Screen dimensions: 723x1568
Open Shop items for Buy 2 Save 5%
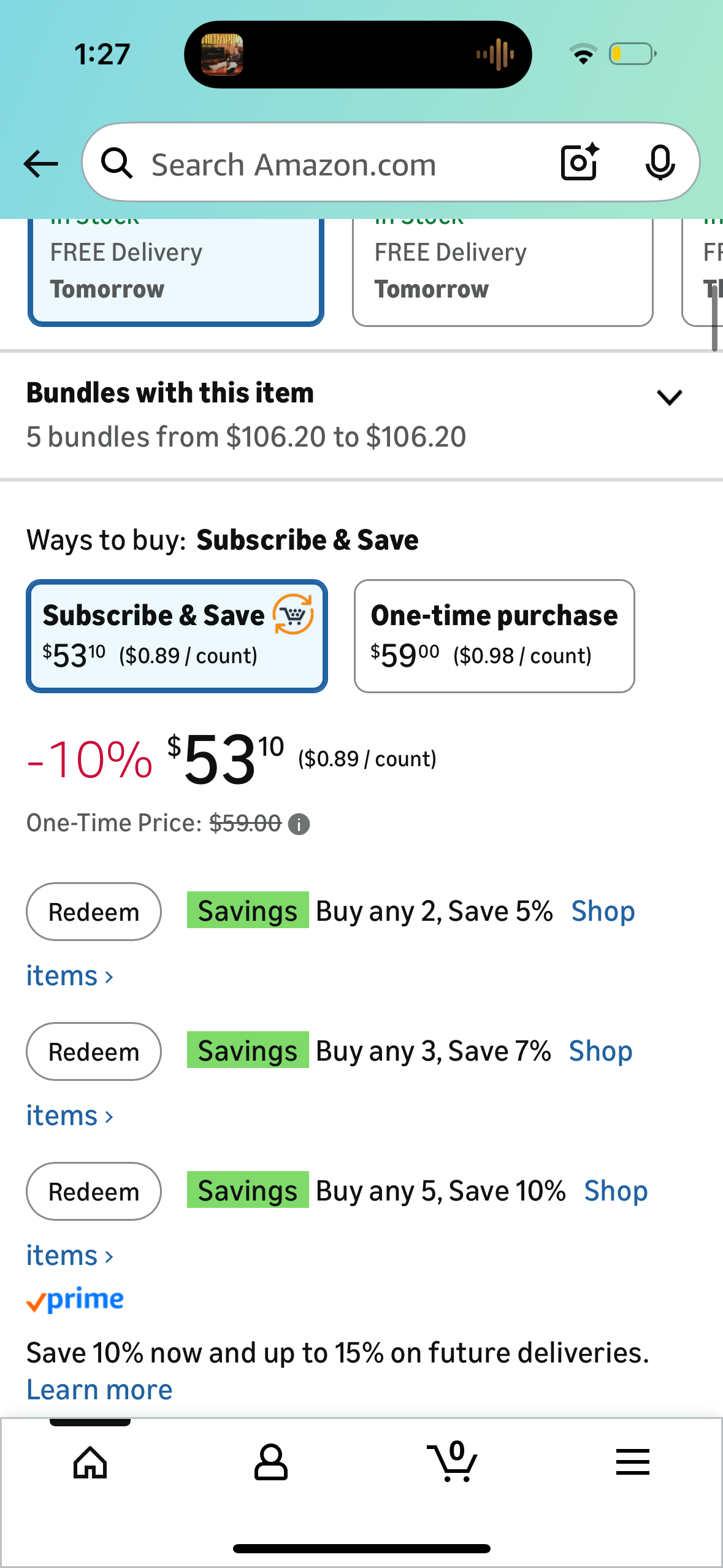[602, 912]
